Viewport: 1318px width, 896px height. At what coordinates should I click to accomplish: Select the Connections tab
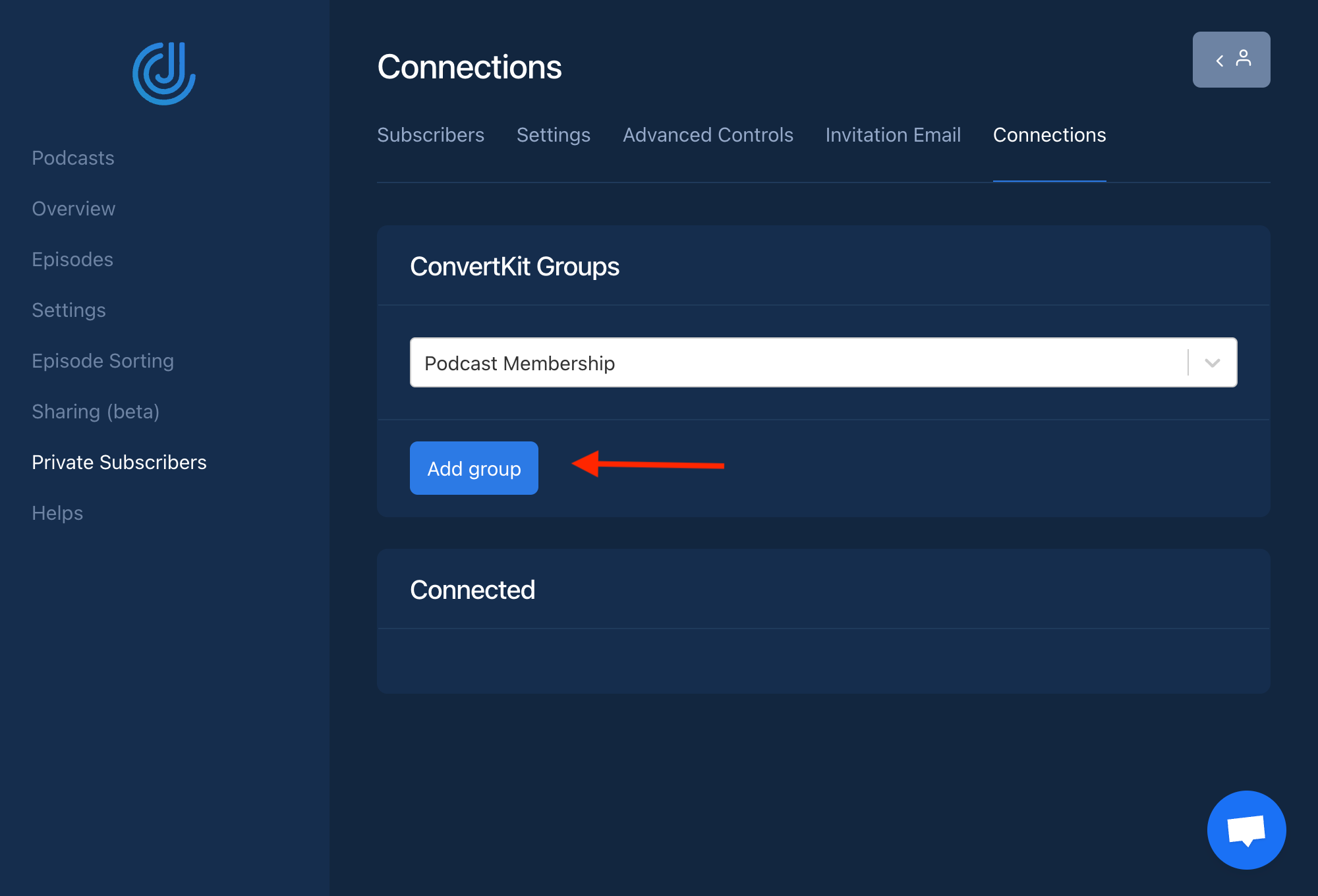pos(1049,134)
